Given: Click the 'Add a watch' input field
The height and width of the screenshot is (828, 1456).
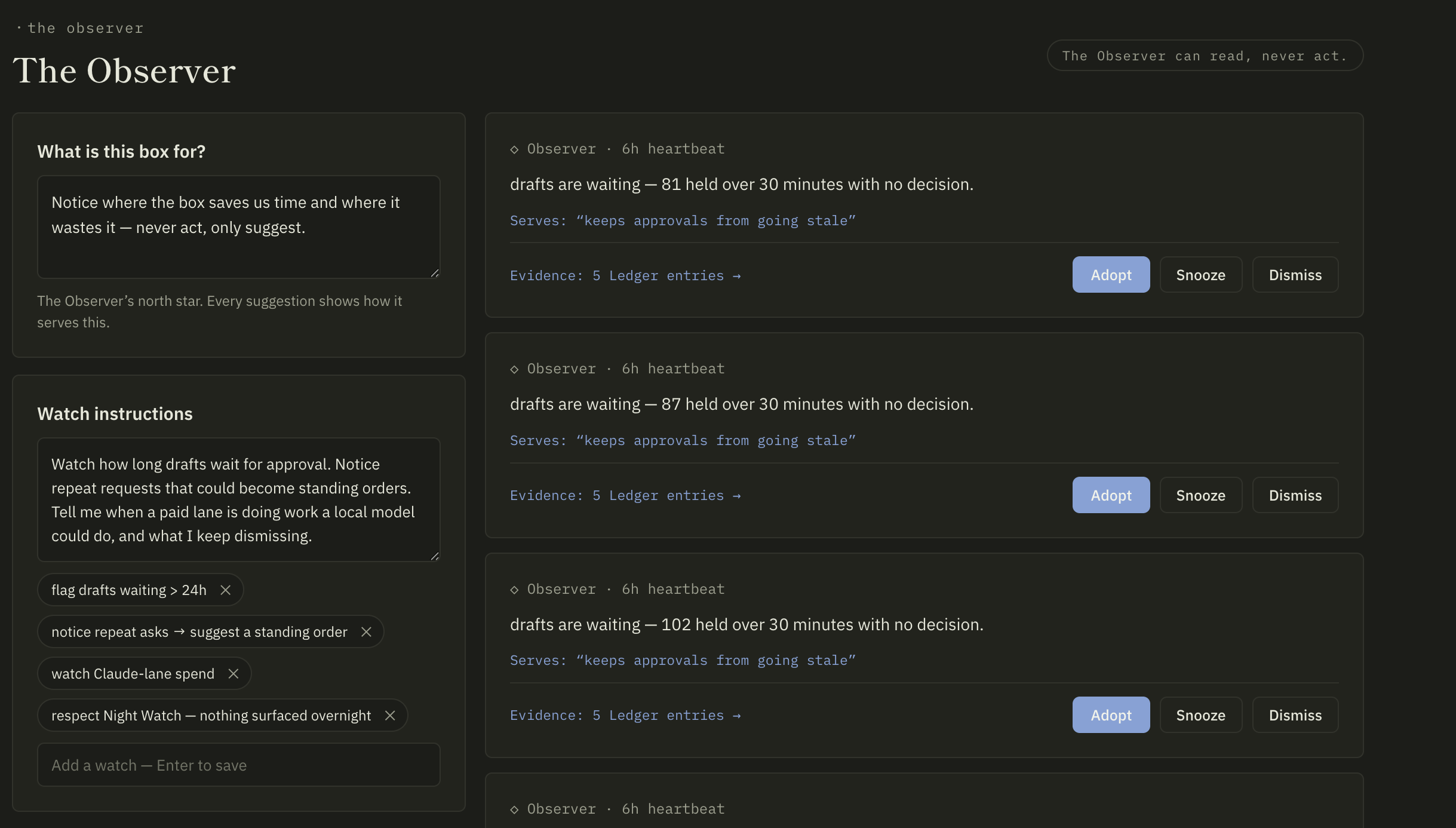Looking at the screenshot, I should [x=238, y=765].
